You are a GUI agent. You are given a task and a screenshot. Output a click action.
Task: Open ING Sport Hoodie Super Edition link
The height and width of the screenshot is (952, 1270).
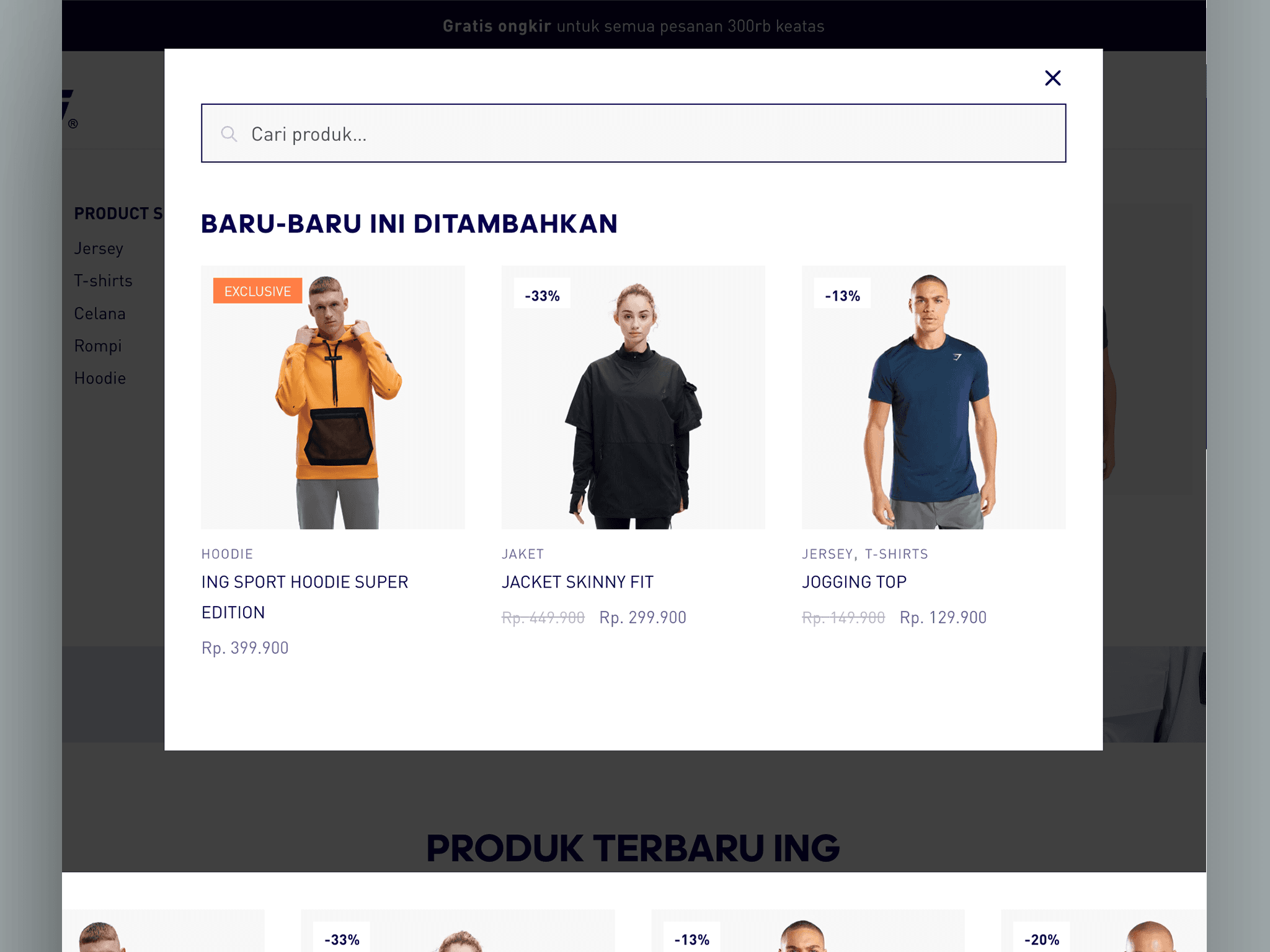coord(304,597)
